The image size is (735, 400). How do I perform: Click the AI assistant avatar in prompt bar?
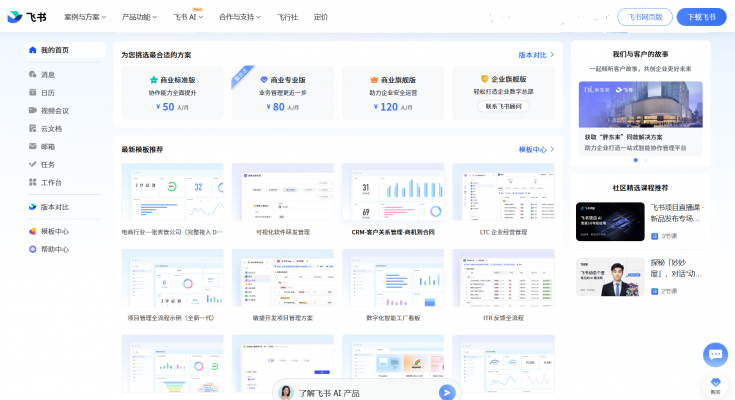click(x=286, y=392)
